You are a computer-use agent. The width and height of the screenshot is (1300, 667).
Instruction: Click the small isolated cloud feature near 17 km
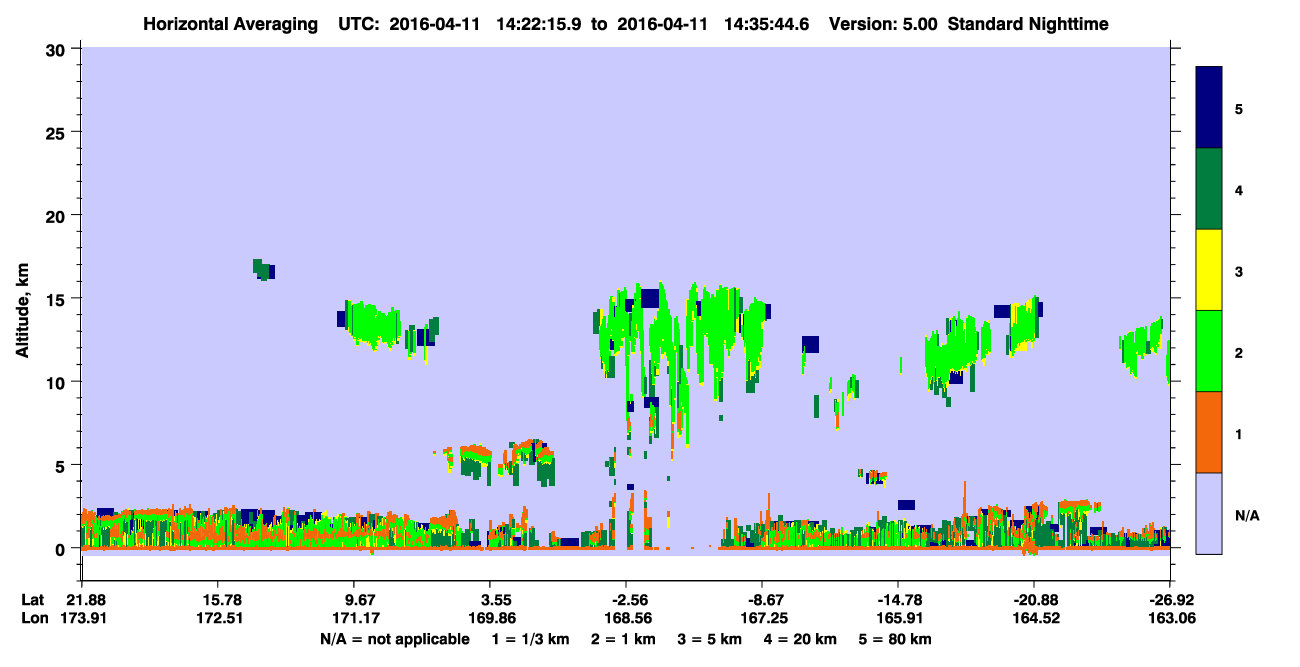[264, 269]
